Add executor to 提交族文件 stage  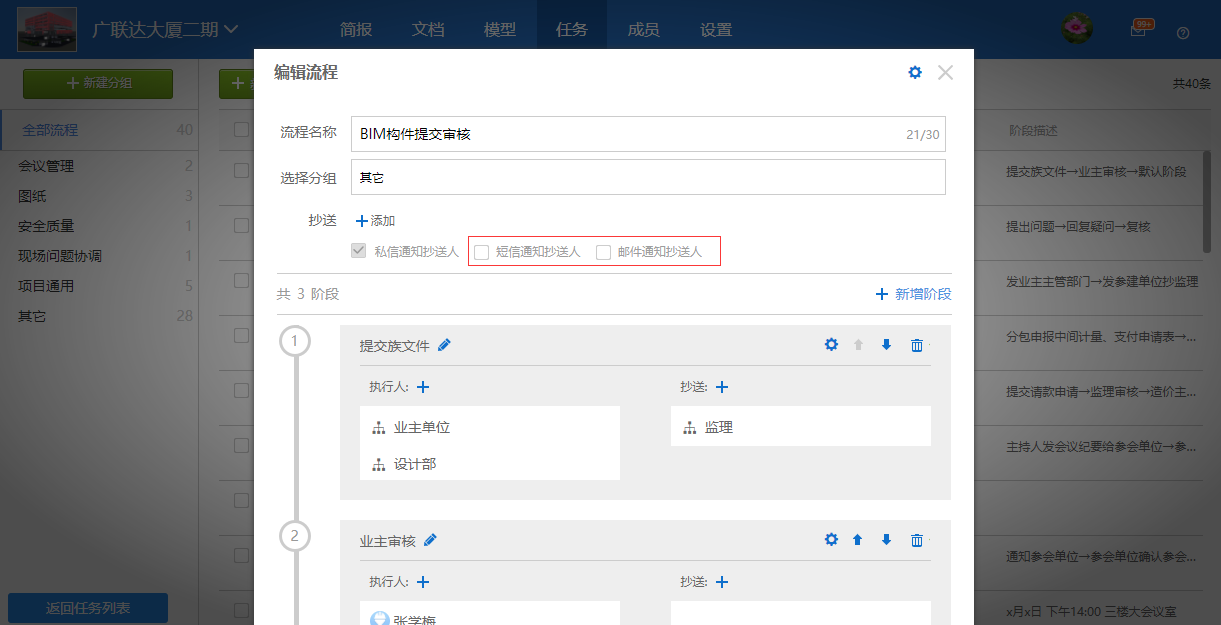(423, 387)
